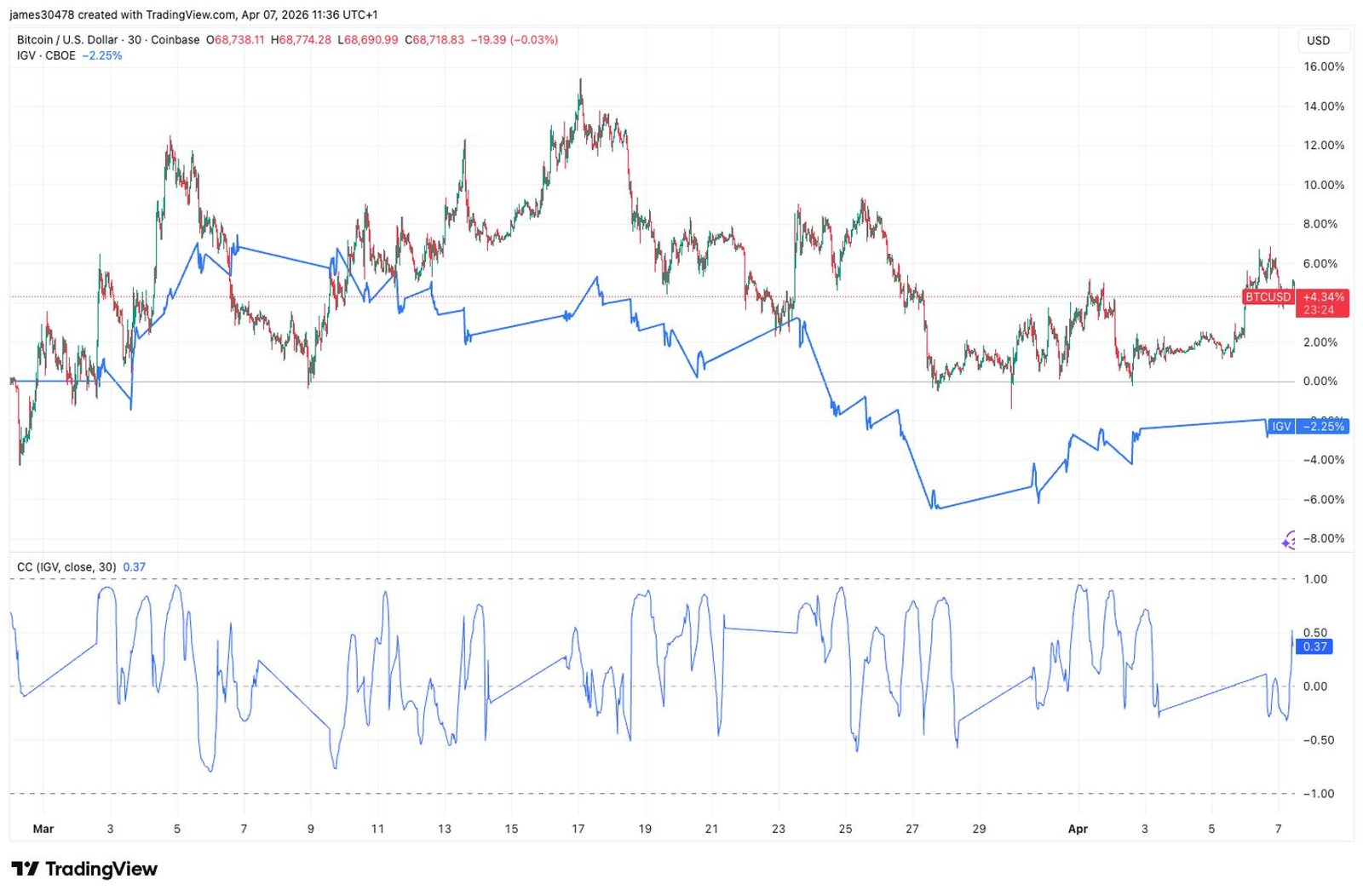Click the 1.00 level on correlation scale
The height and width of the screenshot is (896, 1363).
1315,579
